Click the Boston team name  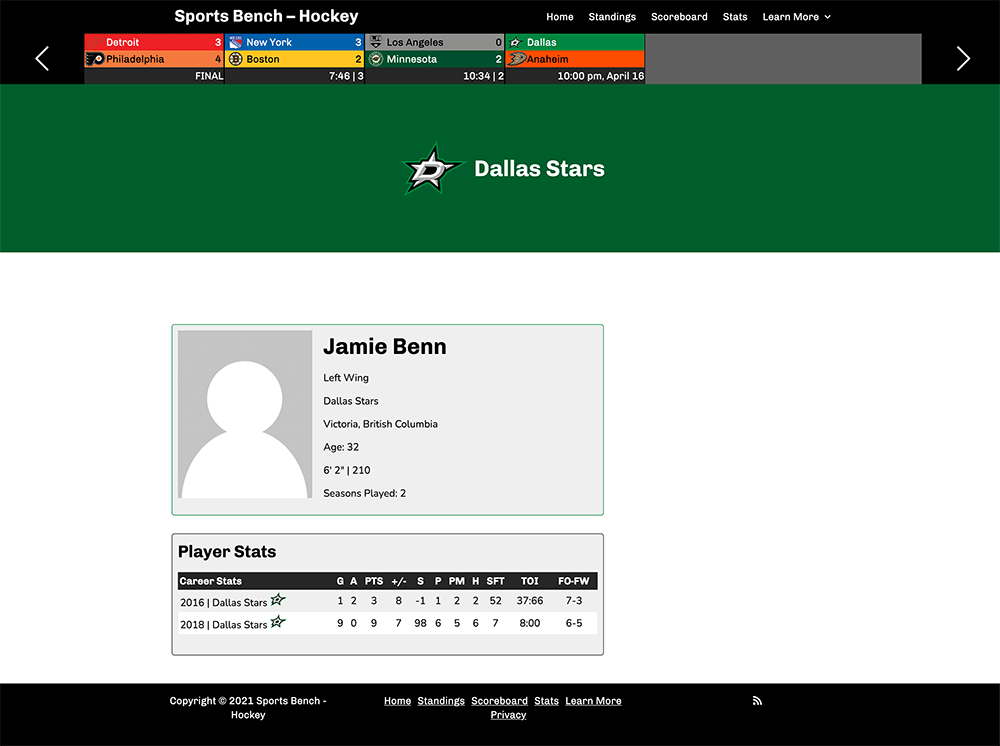click(x=263, y=59)
